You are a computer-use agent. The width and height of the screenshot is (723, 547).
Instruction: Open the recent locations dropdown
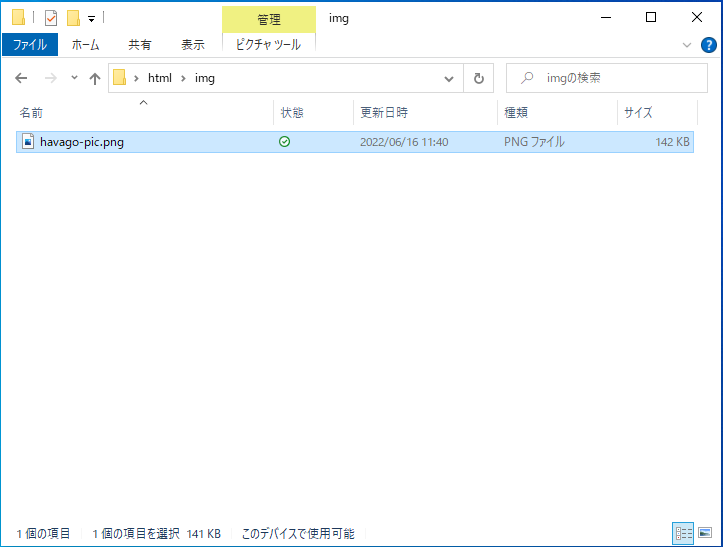pos(74,77)
